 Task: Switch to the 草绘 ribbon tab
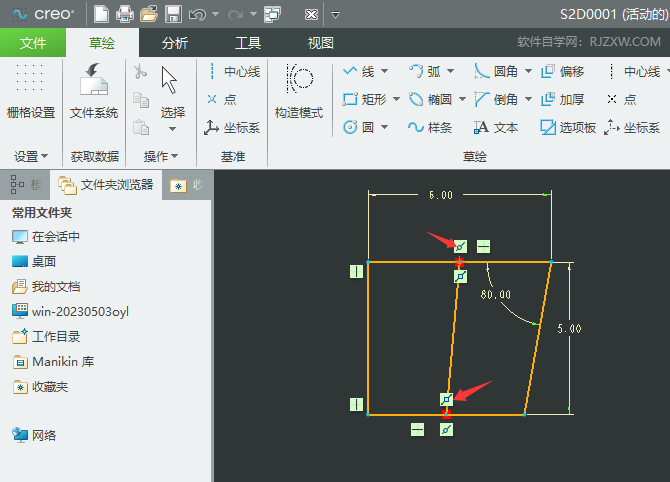point(102,43)
